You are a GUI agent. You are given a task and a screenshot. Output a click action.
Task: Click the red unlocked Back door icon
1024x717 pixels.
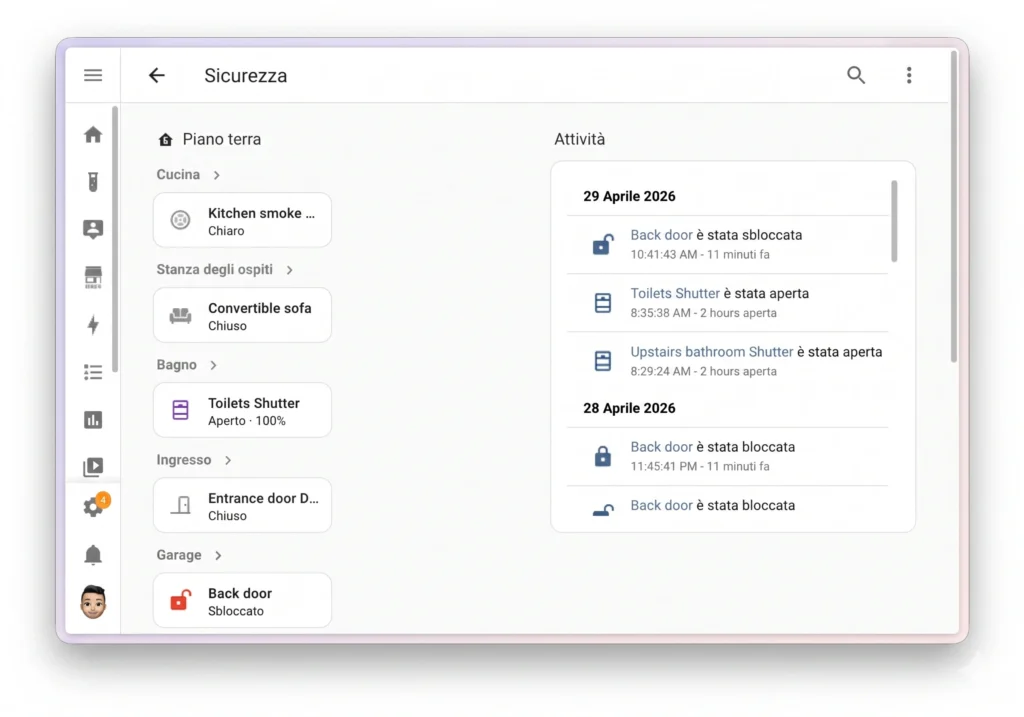(181, 600)
